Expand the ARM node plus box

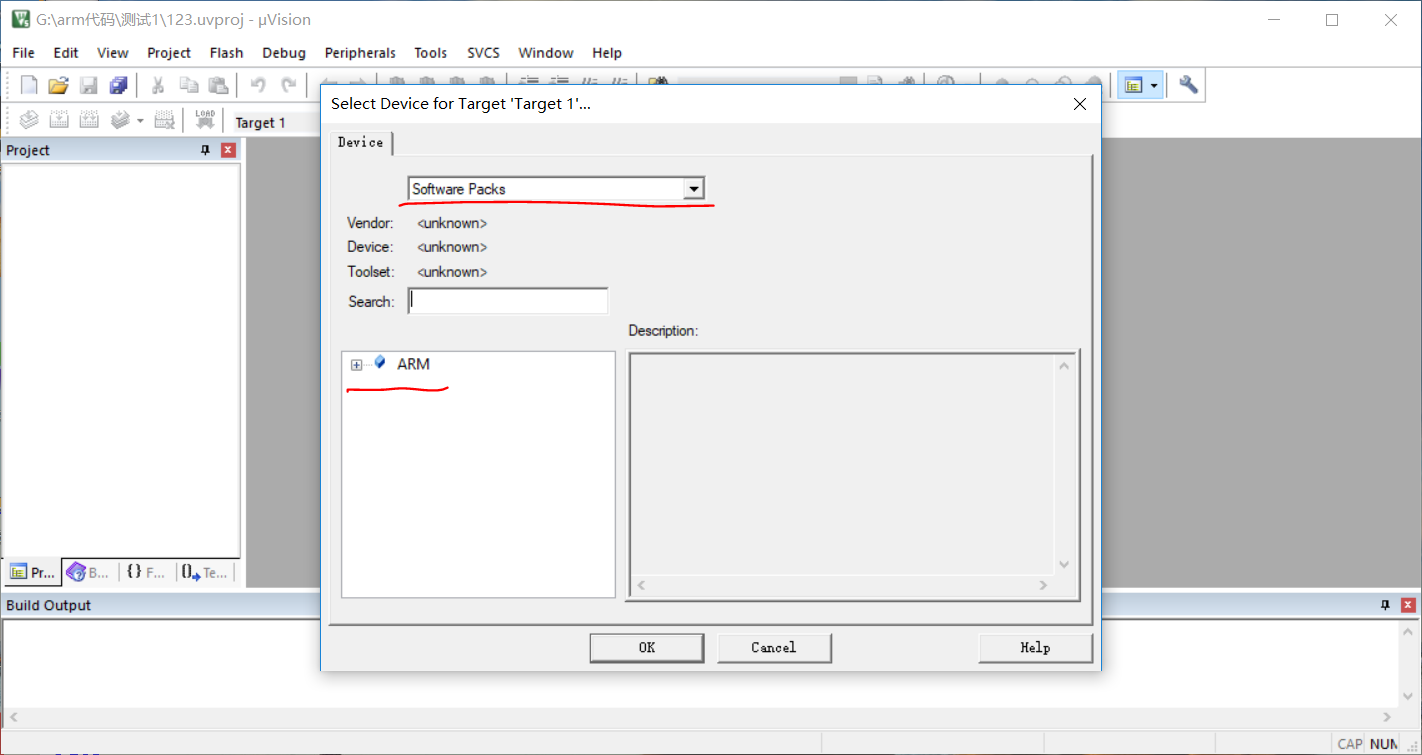(357, 365)
